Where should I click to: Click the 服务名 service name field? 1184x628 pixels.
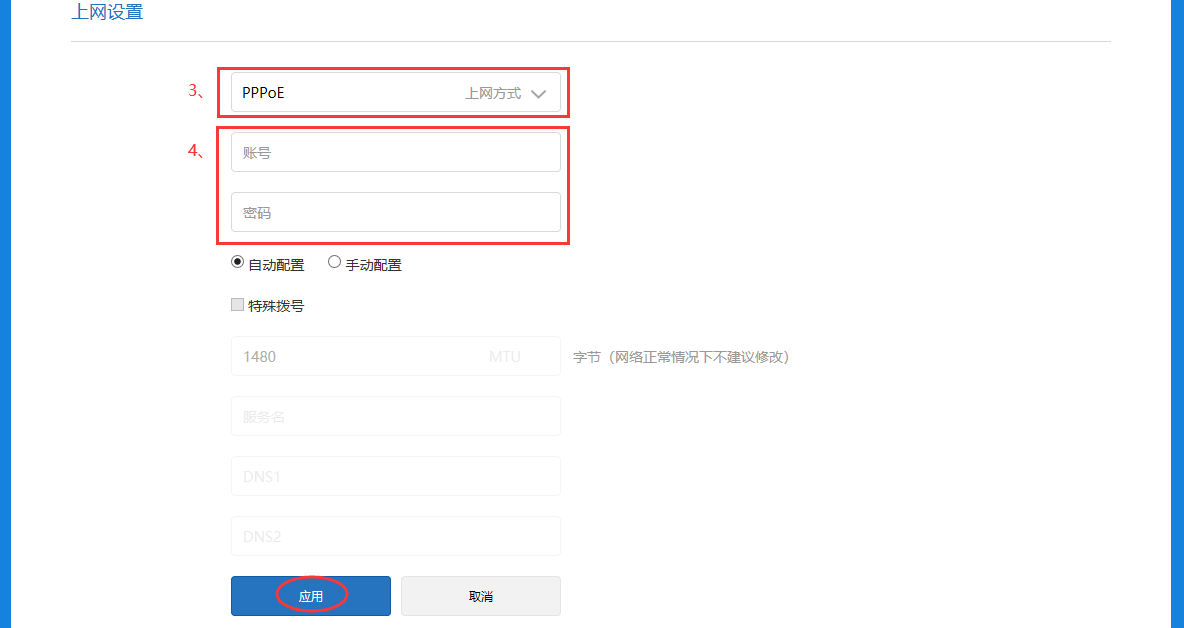395,417
